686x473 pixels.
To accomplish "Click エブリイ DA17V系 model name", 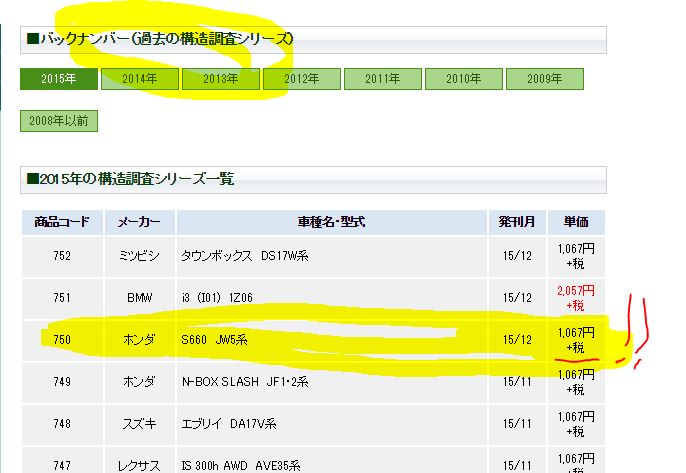I will coord(229,424).
